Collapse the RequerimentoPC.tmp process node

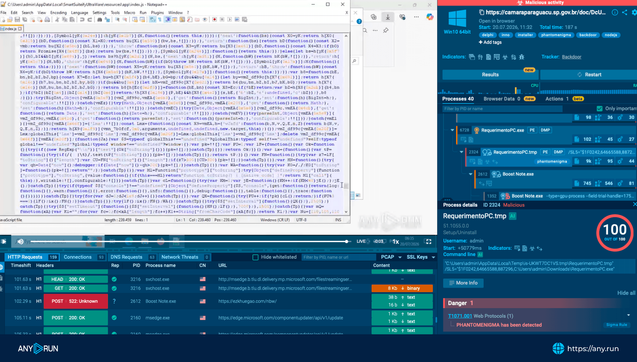462,152
